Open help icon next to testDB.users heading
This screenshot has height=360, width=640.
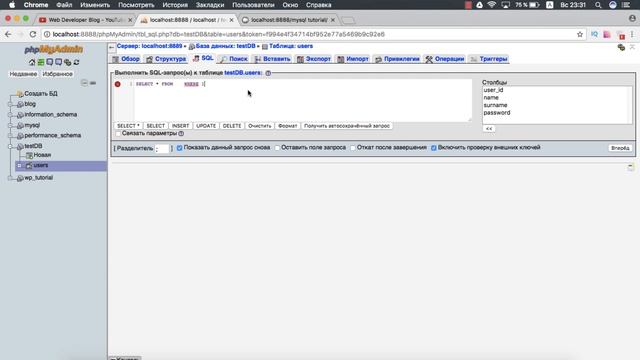[x=268, y=73]
